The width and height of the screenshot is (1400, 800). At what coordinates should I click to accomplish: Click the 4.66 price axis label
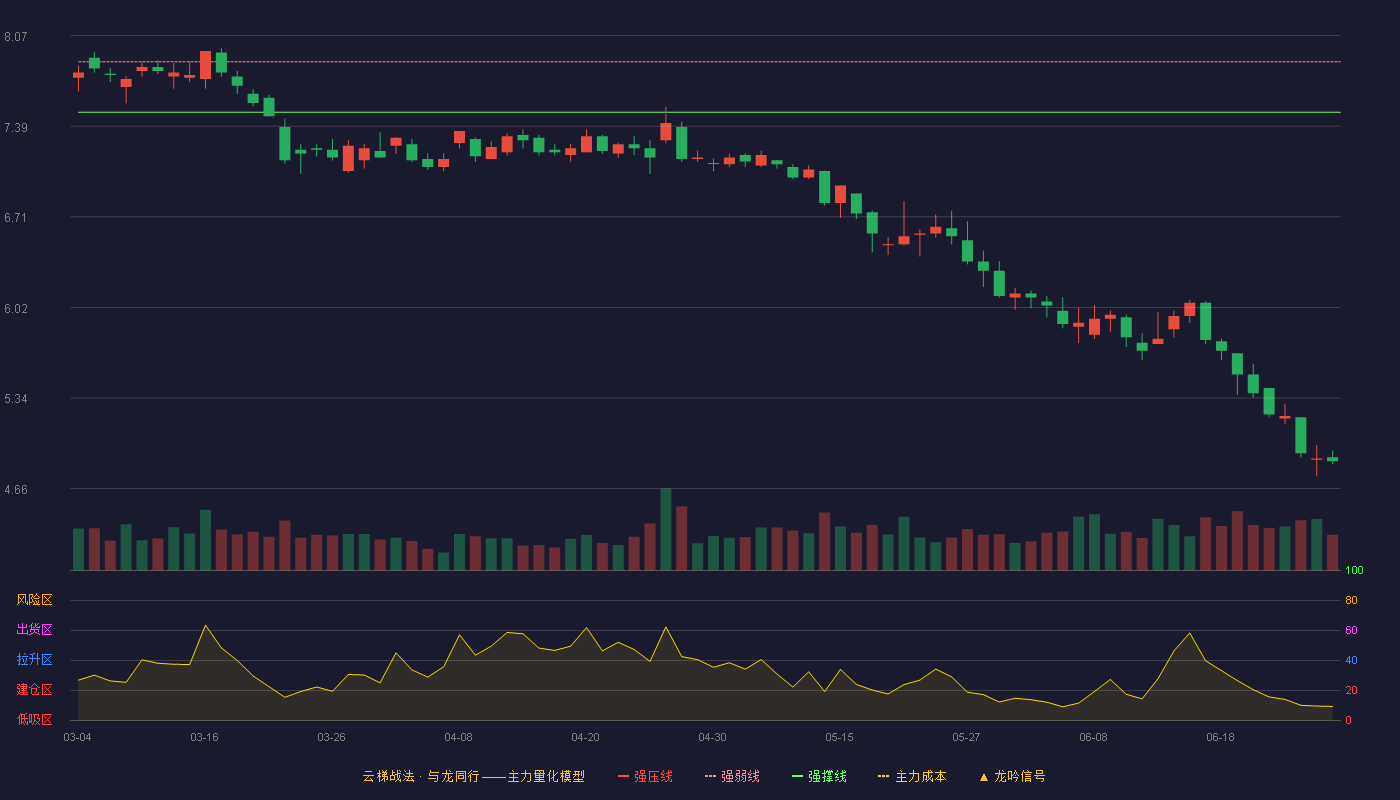click(15, 490)
